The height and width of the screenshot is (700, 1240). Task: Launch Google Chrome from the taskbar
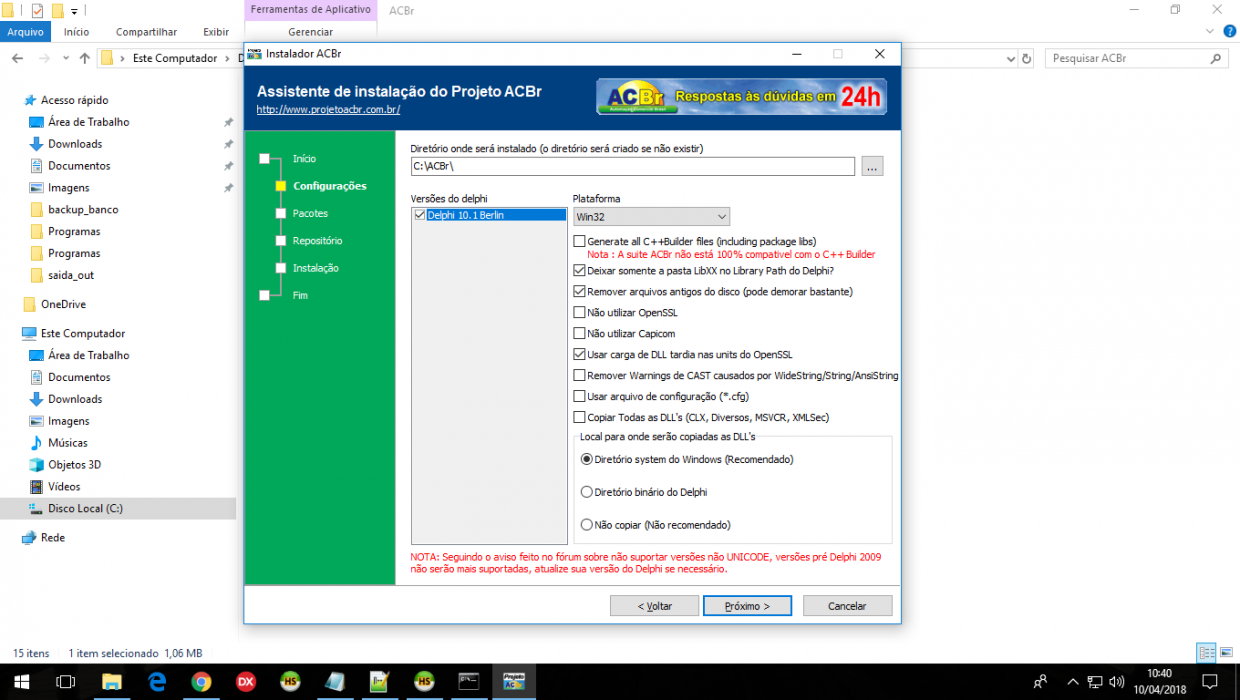click(x=202, y=682)
